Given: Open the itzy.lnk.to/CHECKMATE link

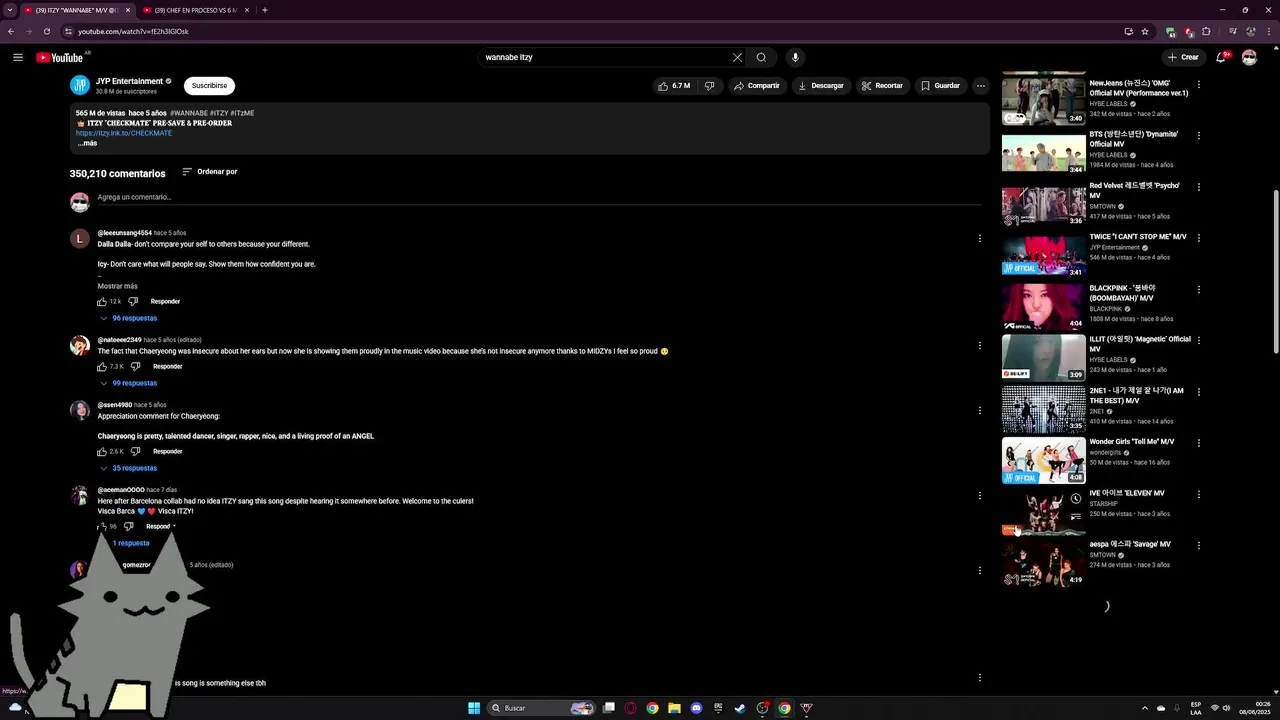Looking at the screenshot, I should click(124, 133).
